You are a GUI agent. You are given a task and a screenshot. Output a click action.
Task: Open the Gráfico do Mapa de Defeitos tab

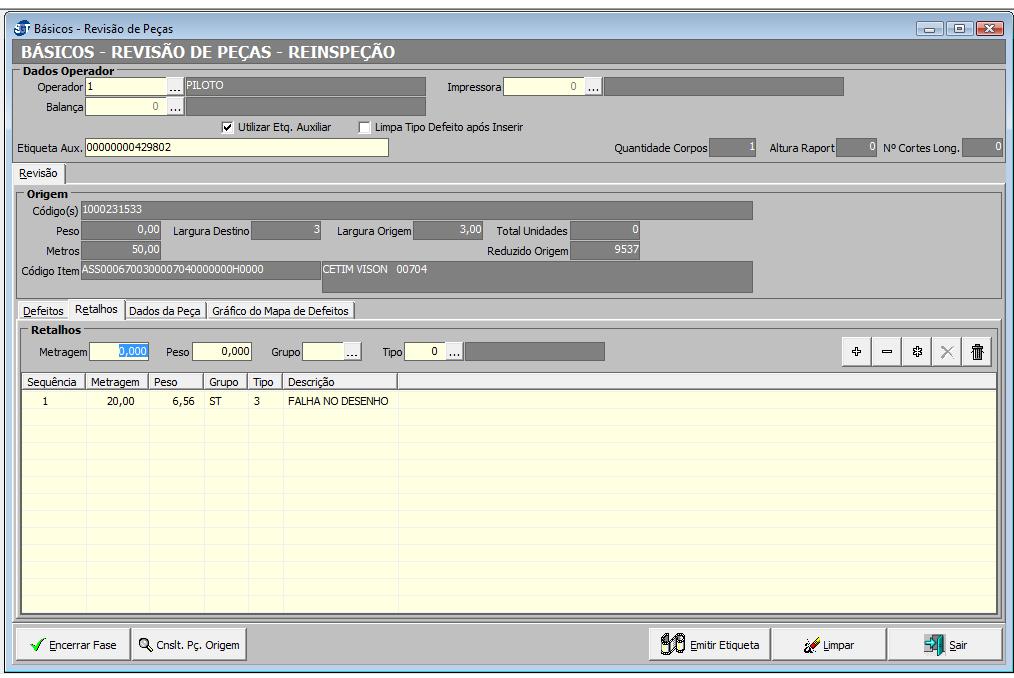coord(280,311)
